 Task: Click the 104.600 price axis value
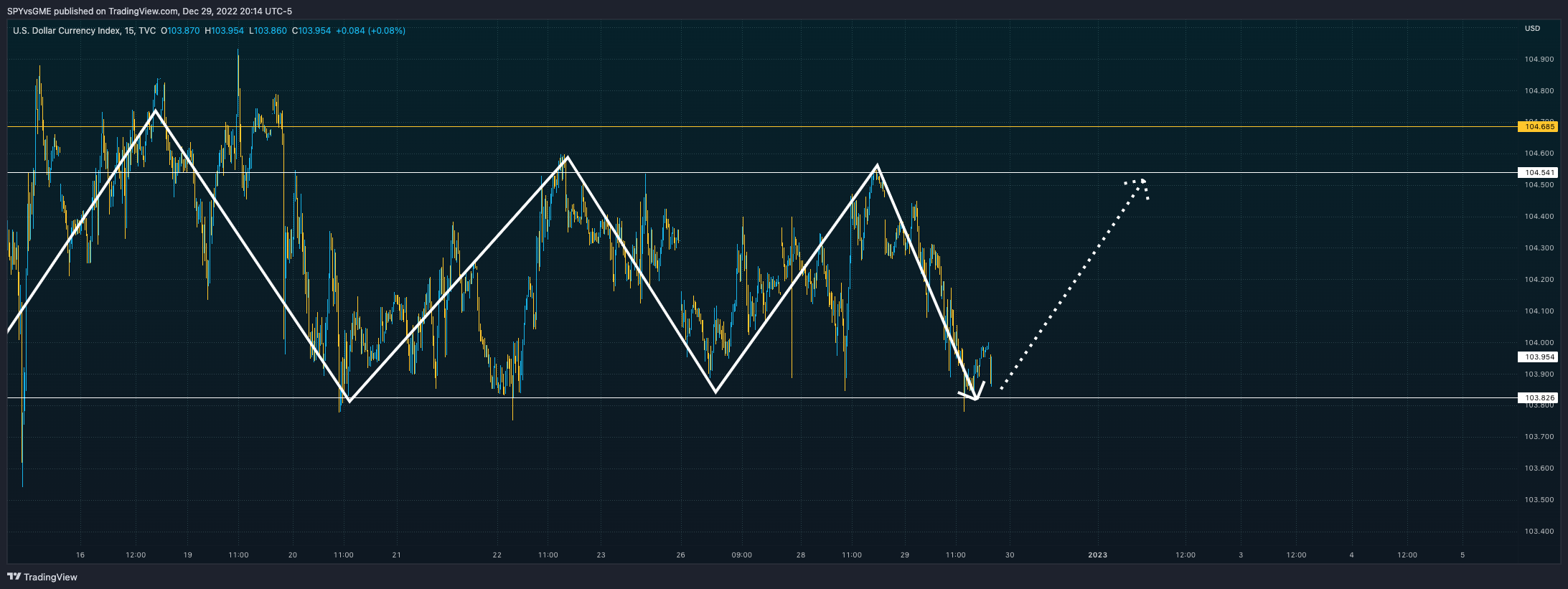pyautogui.click(x=1539, y=154)
